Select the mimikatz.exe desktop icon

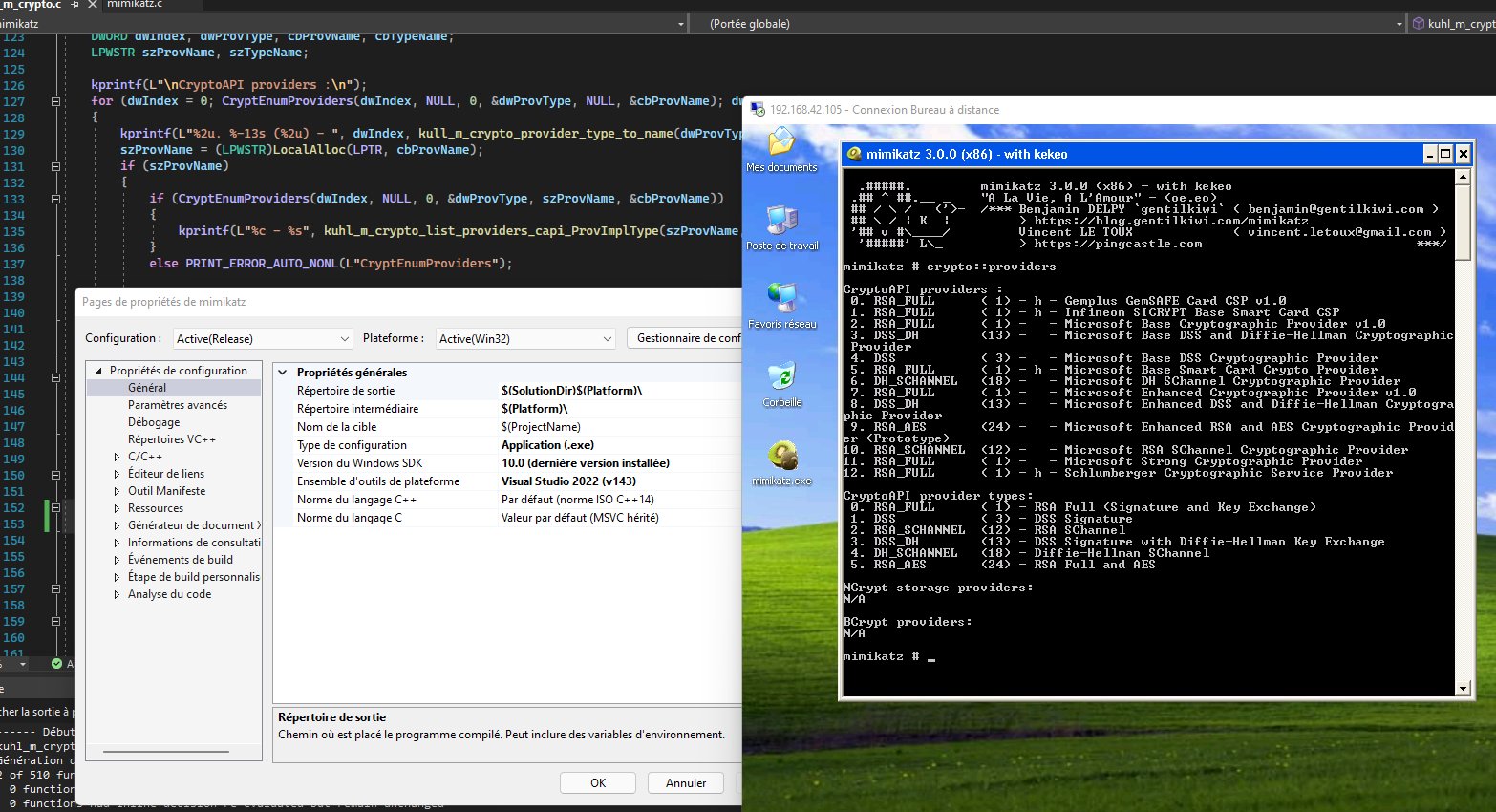[781, 463]
